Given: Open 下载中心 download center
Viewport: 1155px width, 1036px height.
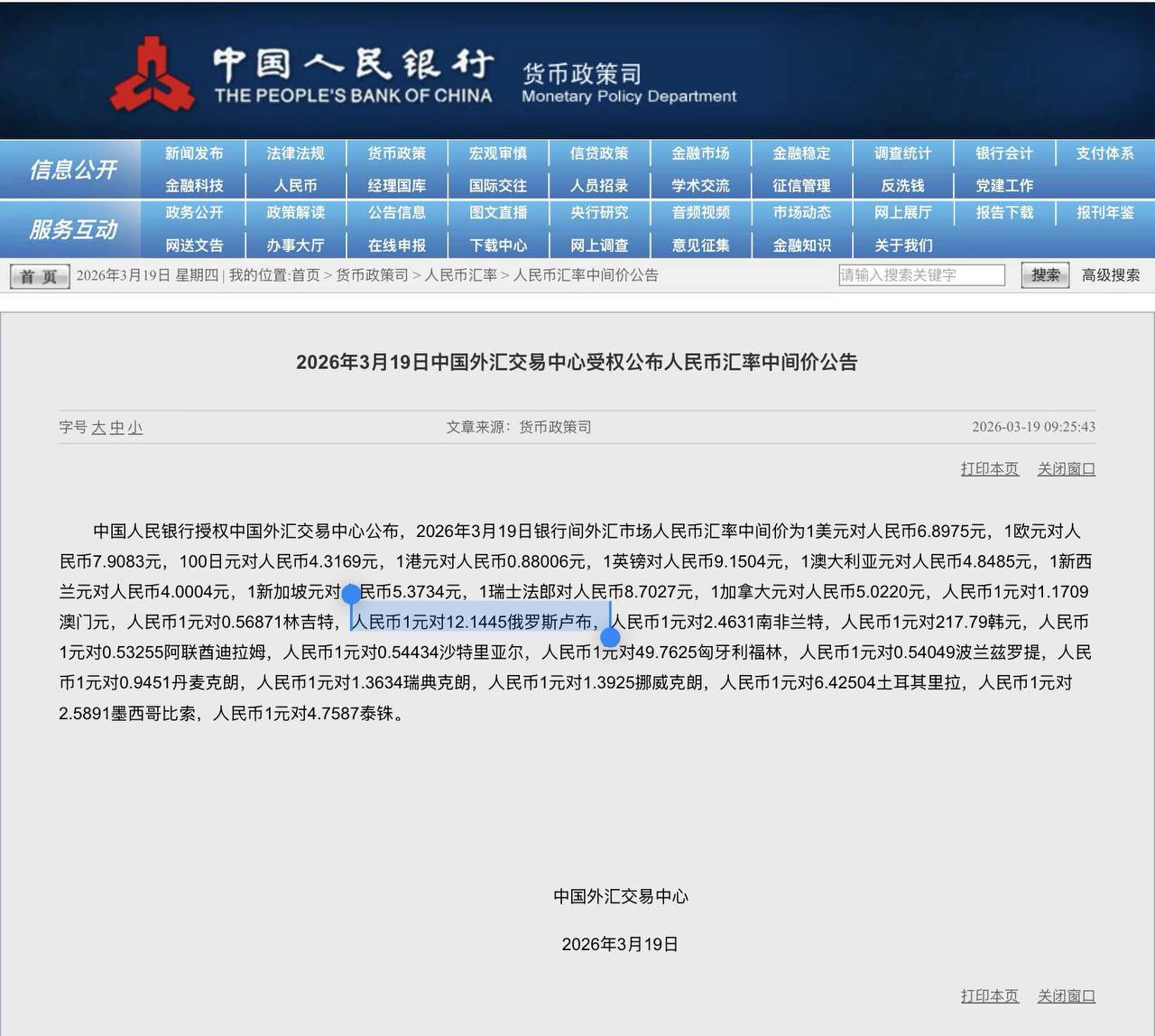Looking at the screenshot, I should tap(498, 245).
